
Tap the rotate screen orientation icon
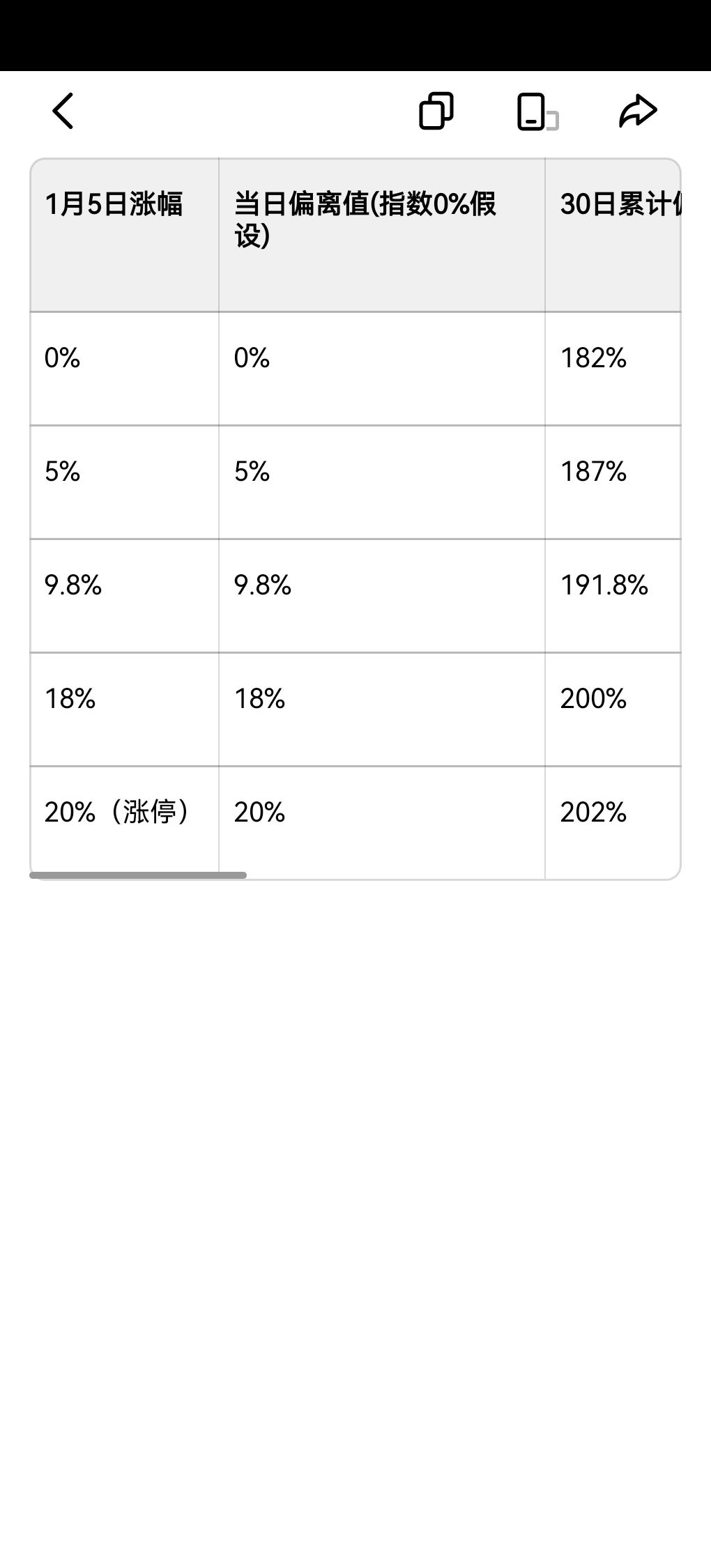(536, 112)
